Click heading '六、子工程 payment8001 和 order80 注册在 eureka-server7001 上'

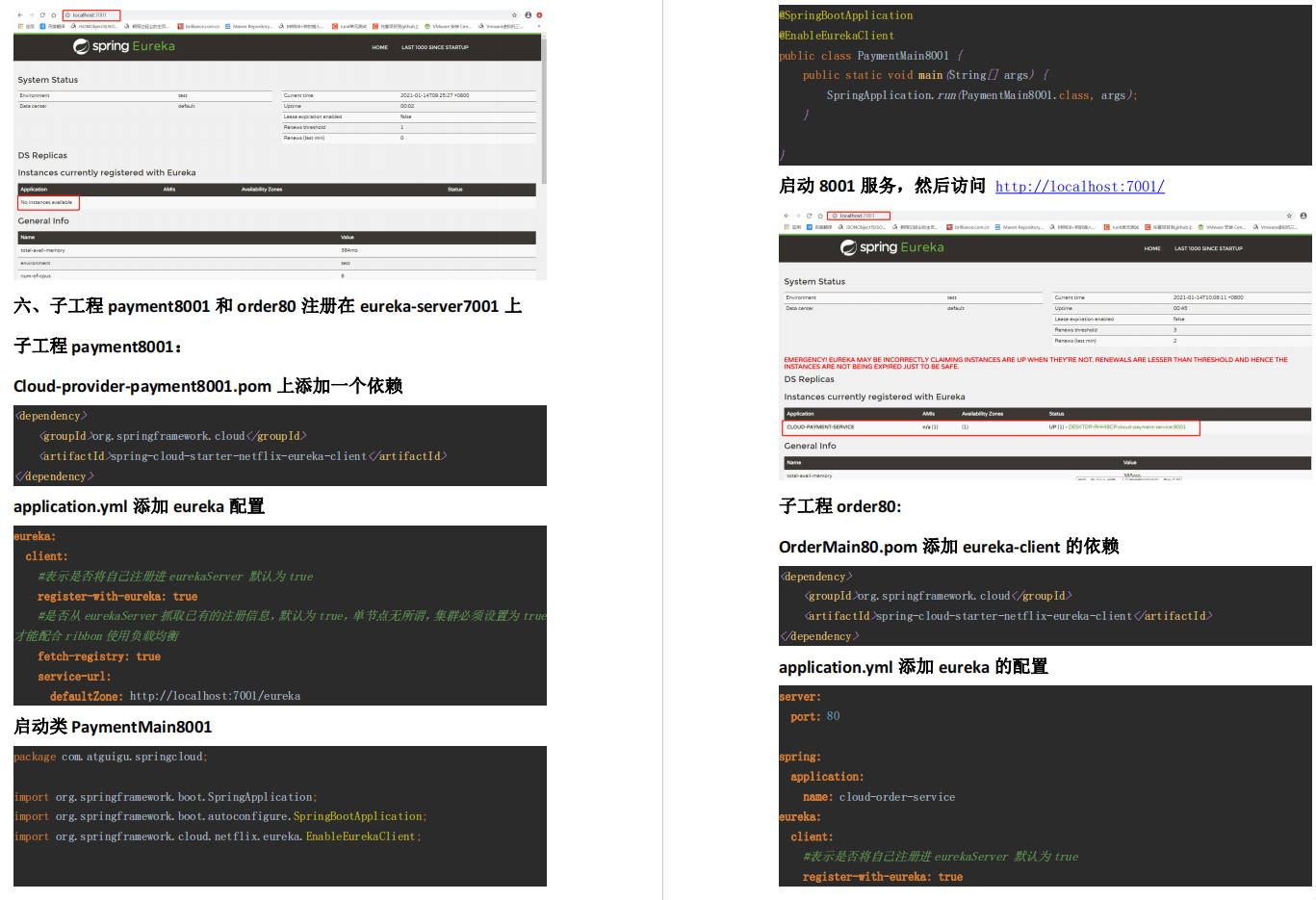click(268, 306)
